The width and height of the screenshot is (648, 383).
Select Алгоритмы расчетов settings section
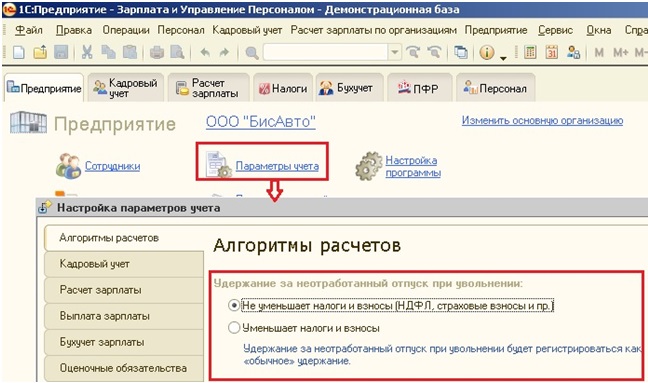coord(124,238)
